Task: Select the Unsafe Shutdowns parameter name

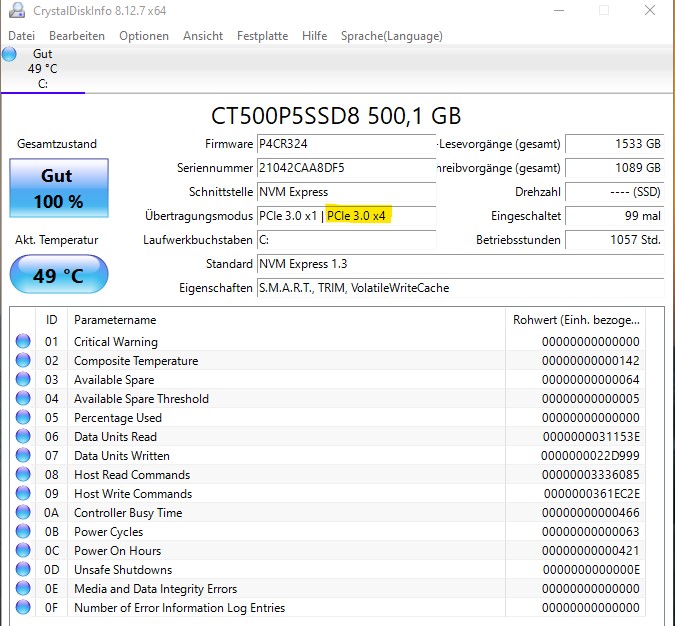Action: [x=123, y=570]
